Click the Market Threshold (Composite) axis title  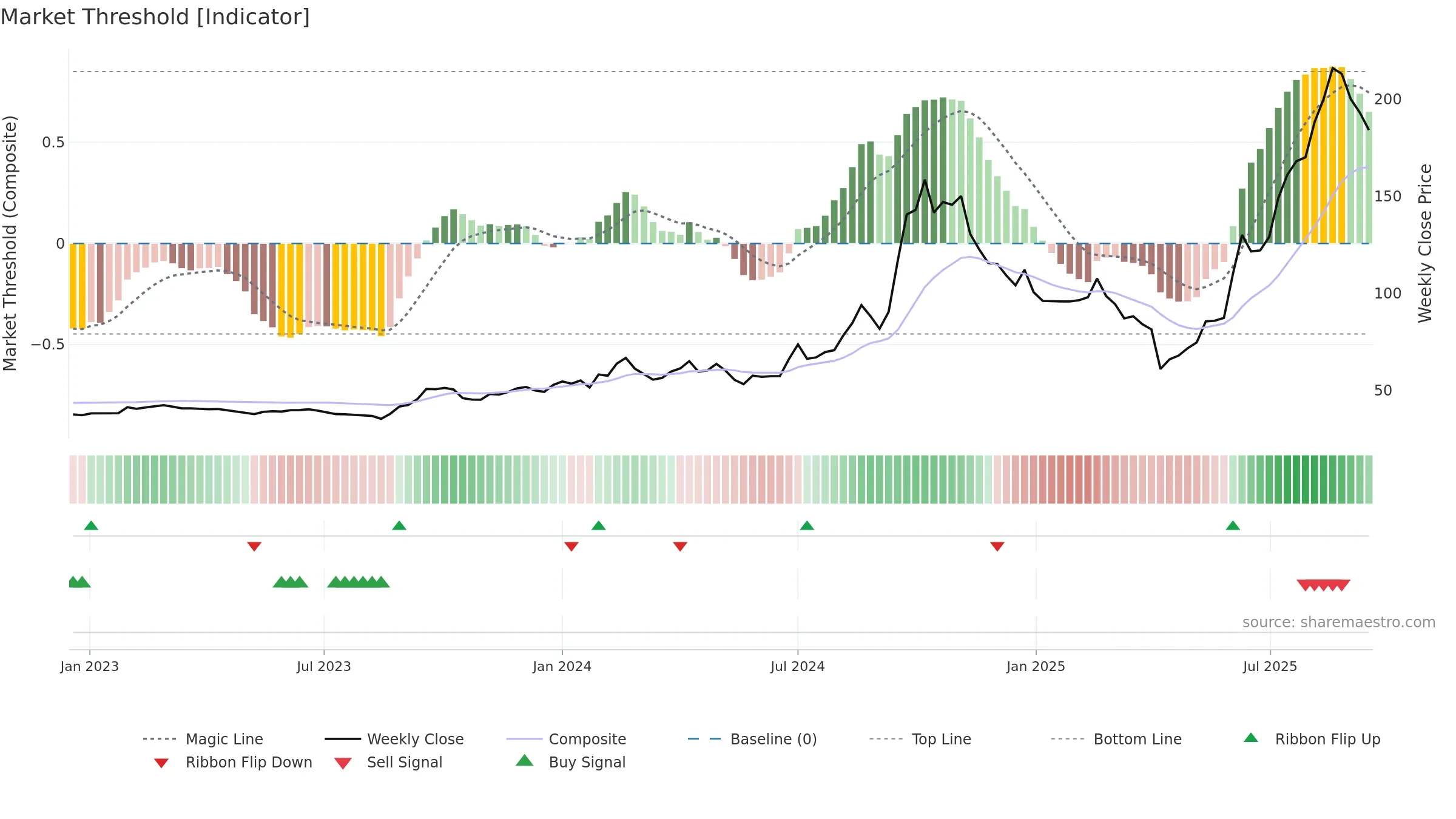[x=10, y=243]
